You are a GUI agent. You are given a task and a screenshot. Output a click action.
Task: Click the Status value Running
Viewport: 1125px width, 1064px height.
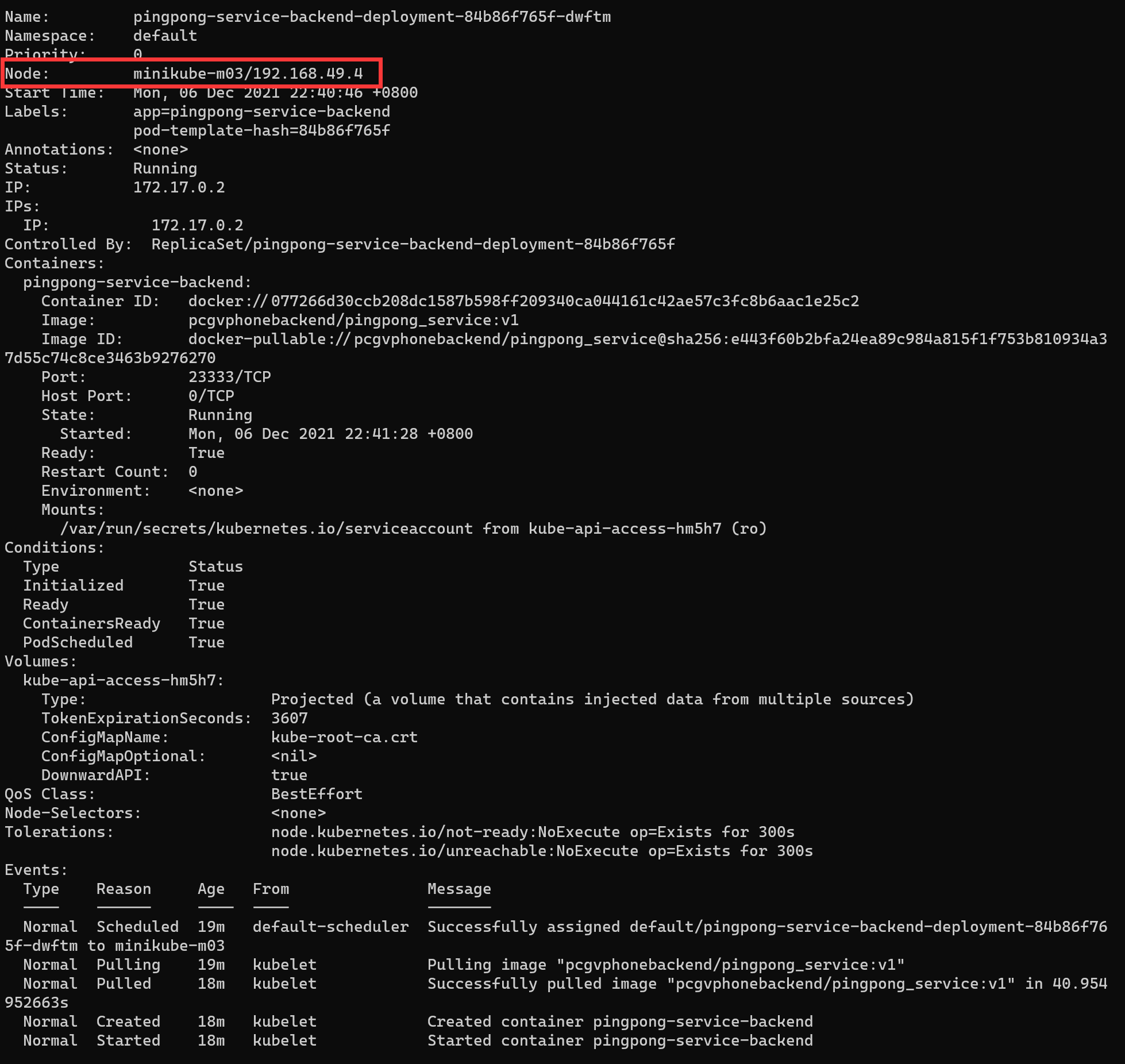pyautogui.click(x=165, y=168)
